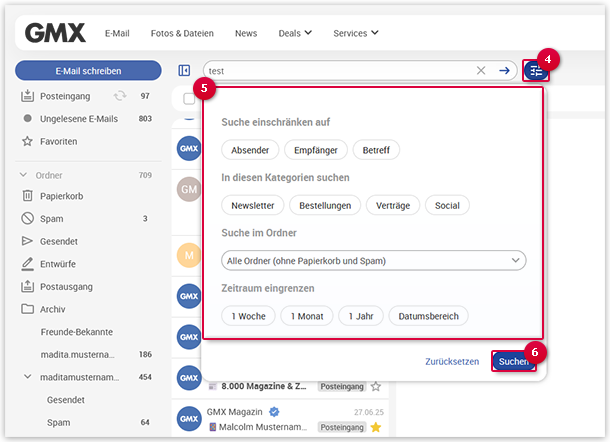Screen dimensions: 610x442
Task: Toggle the Betreff search filter
Action: tap(376, 150)
